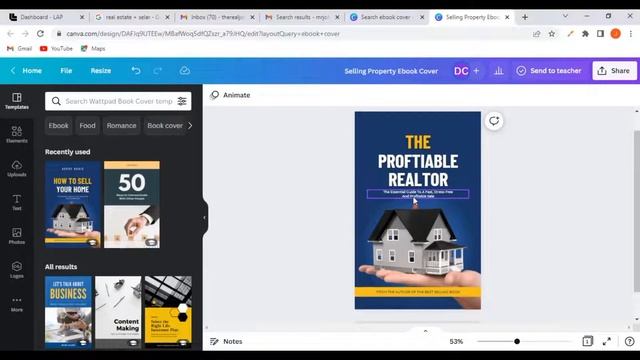The height and width of the screenshot is (360, 640).
Task: Click the Animate button
Action: (230, 95)
